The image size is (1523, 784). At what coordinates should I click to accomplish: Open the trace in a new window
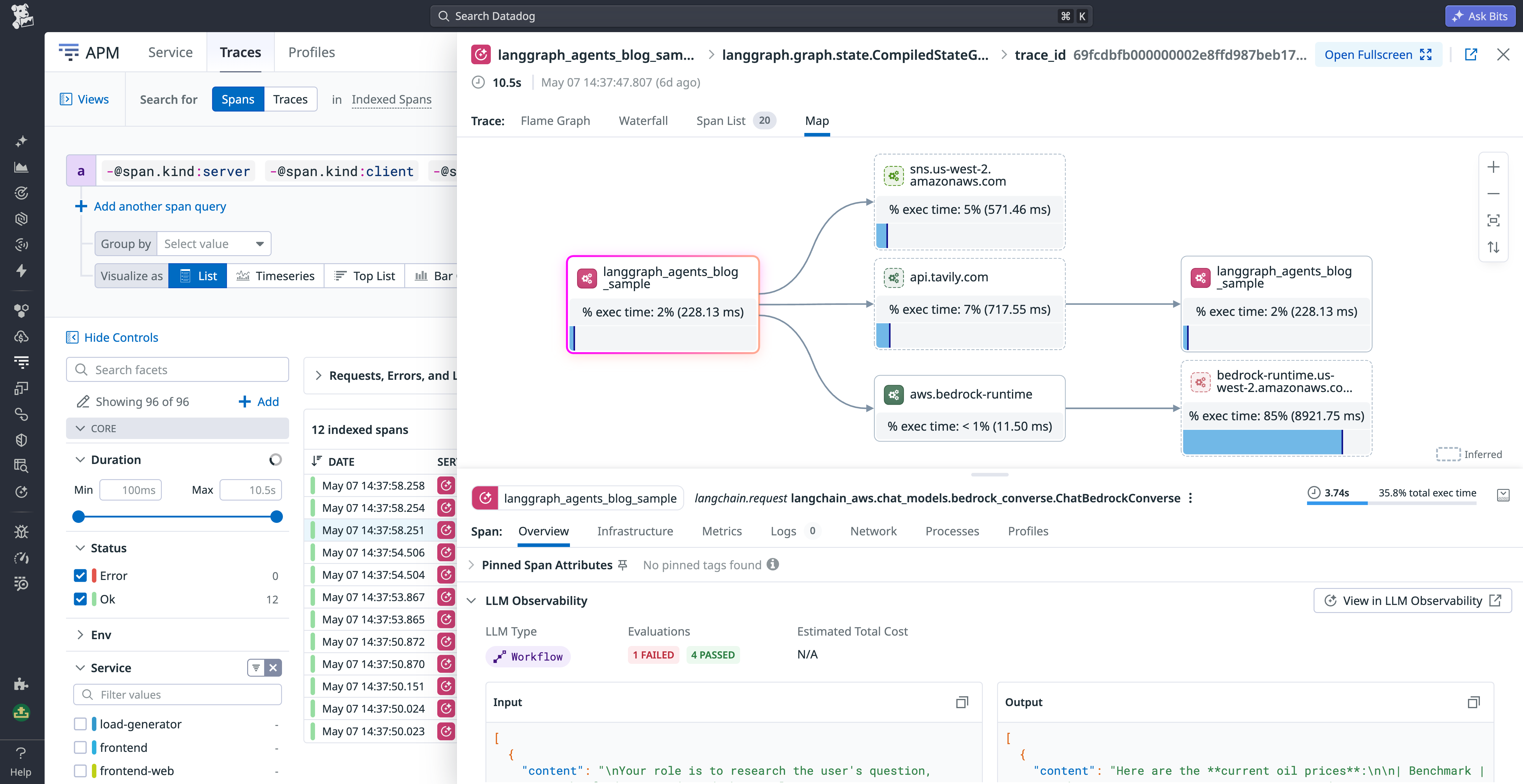pos(1470,54)
